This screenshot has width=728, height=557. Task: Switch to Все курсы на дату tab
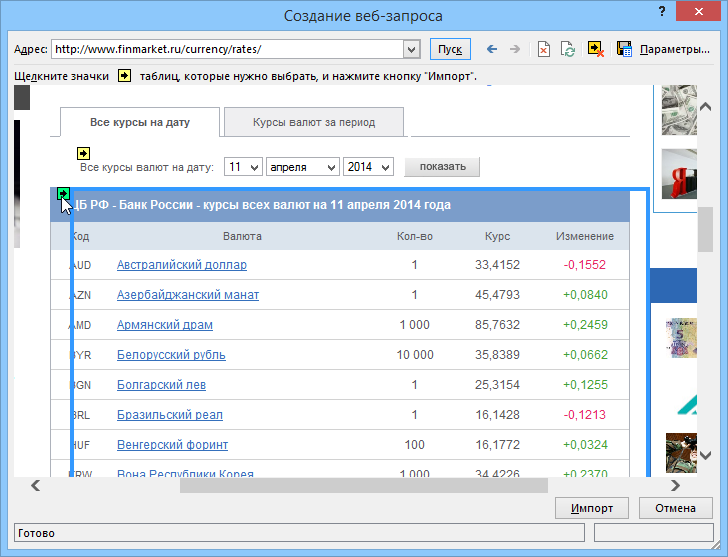(x=140, y=122)
